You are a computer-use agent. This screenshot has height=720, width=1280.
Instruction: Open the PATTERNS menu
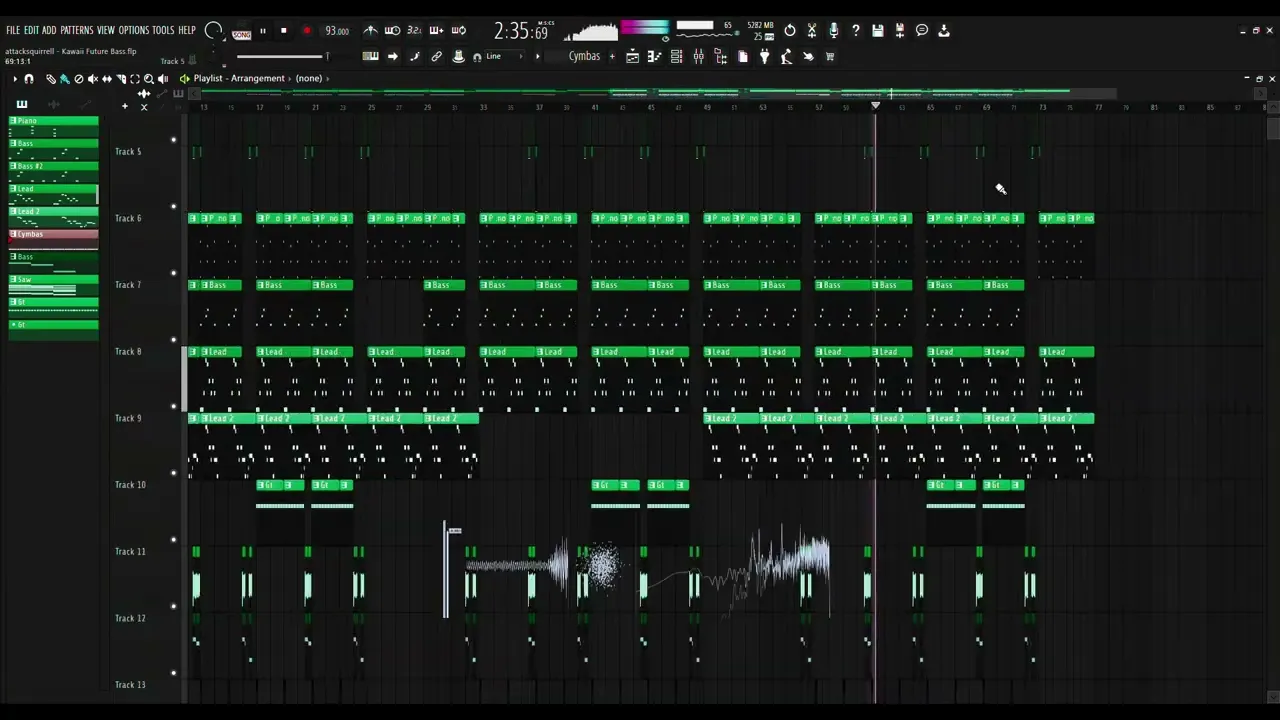pyautogui.click(x=76, y=31)
